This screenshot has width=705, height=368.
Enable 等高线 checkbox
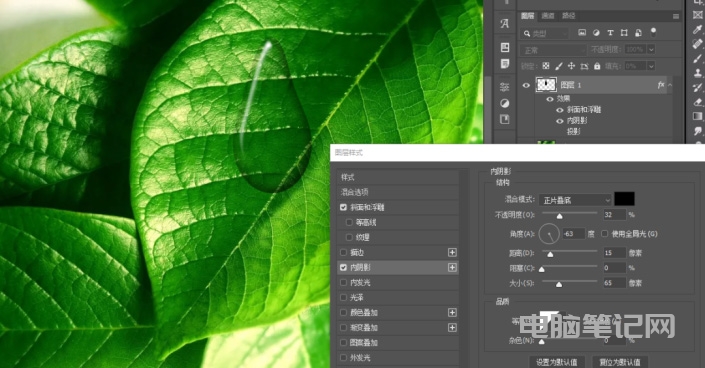pyautogui.click(x=349, y=222)
